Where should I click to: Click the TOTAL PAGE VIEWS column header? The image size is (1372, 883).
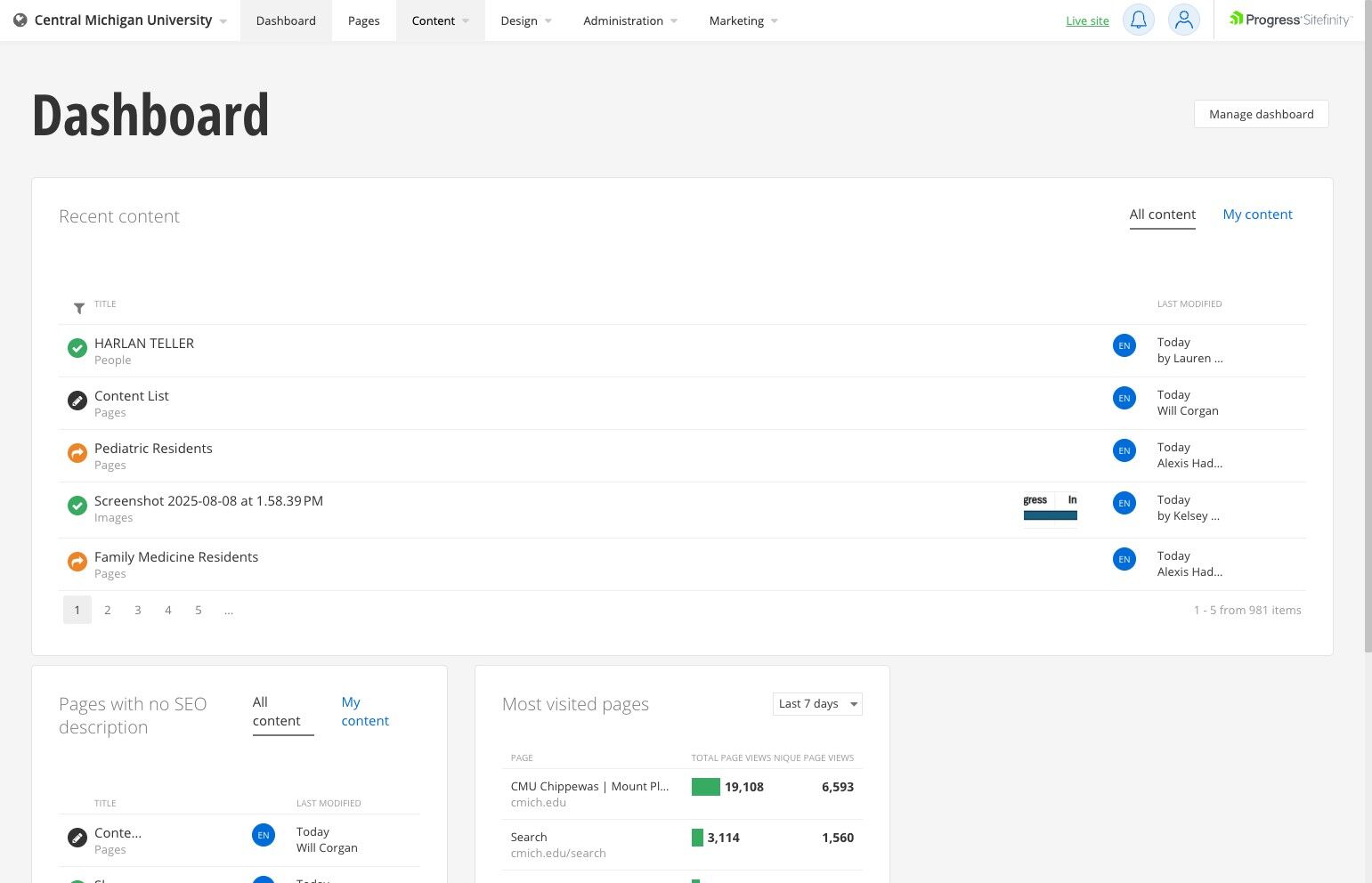[x=731, y=758]
